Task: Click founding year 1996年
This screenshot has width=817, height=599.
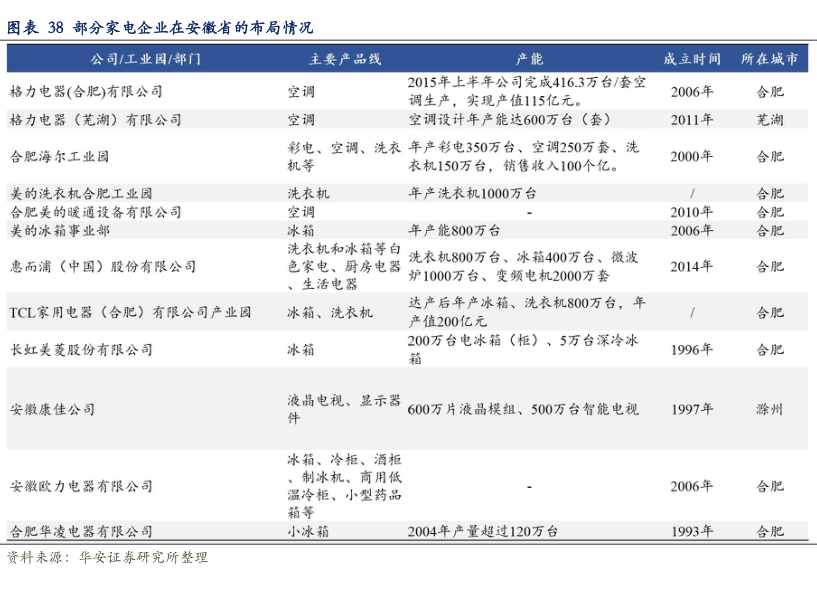Action: tap(692, 350)
